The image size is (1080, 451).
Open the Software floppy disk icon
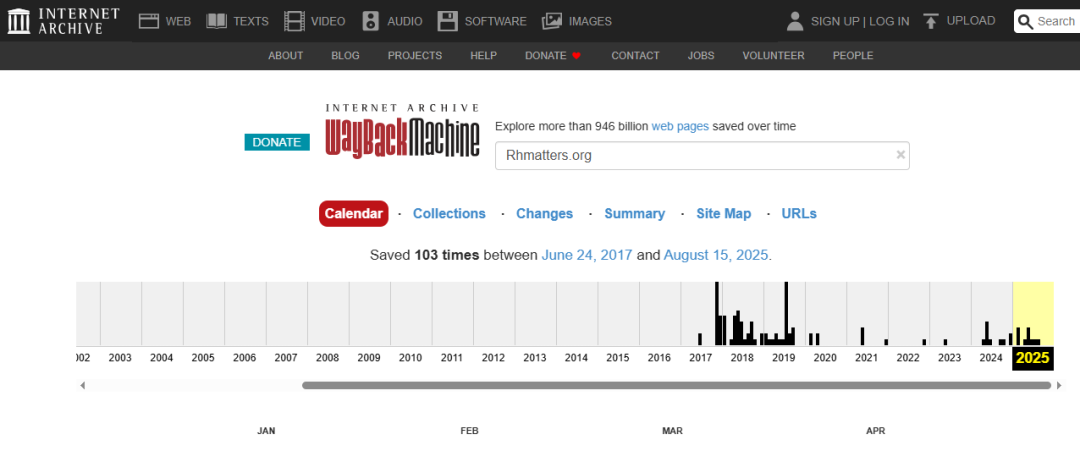[x=448, y=21]
